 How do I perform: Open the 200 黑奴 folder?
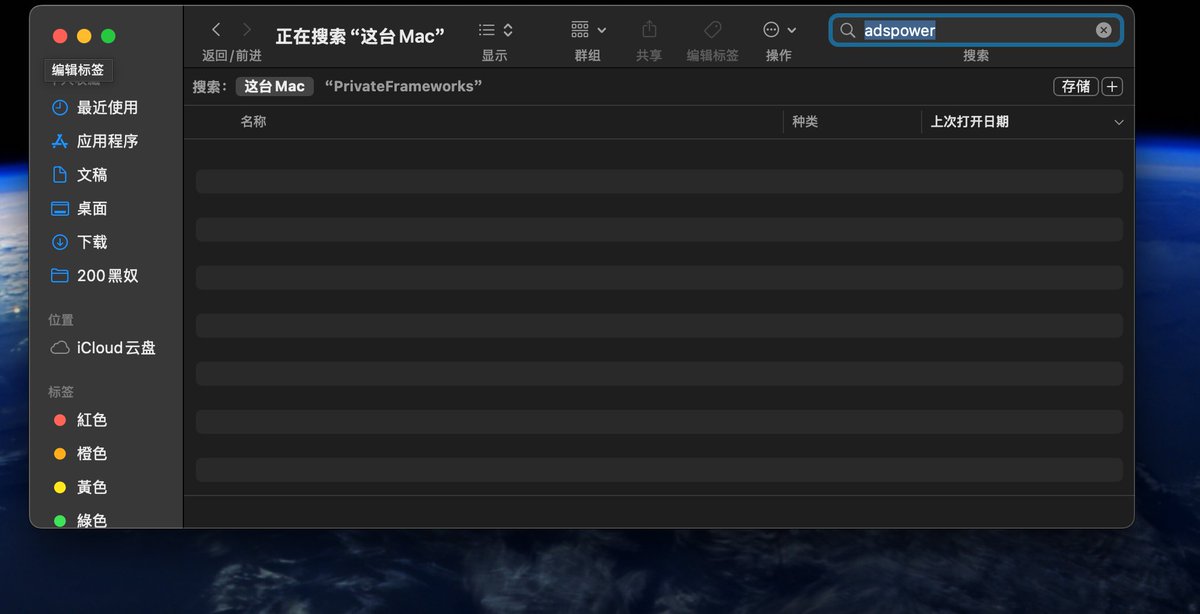coord(108,276)
